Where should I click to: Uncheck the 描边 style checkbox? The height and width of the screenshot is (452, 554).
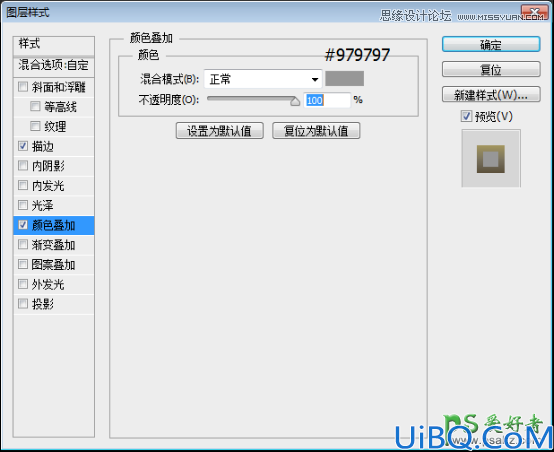[x=23, y=146]
